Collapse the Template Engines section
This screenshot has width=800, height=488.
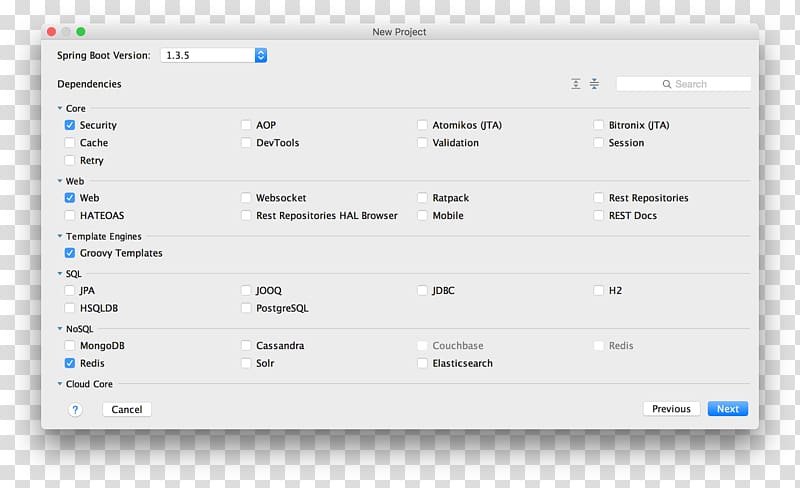click(x=60, y=236)
